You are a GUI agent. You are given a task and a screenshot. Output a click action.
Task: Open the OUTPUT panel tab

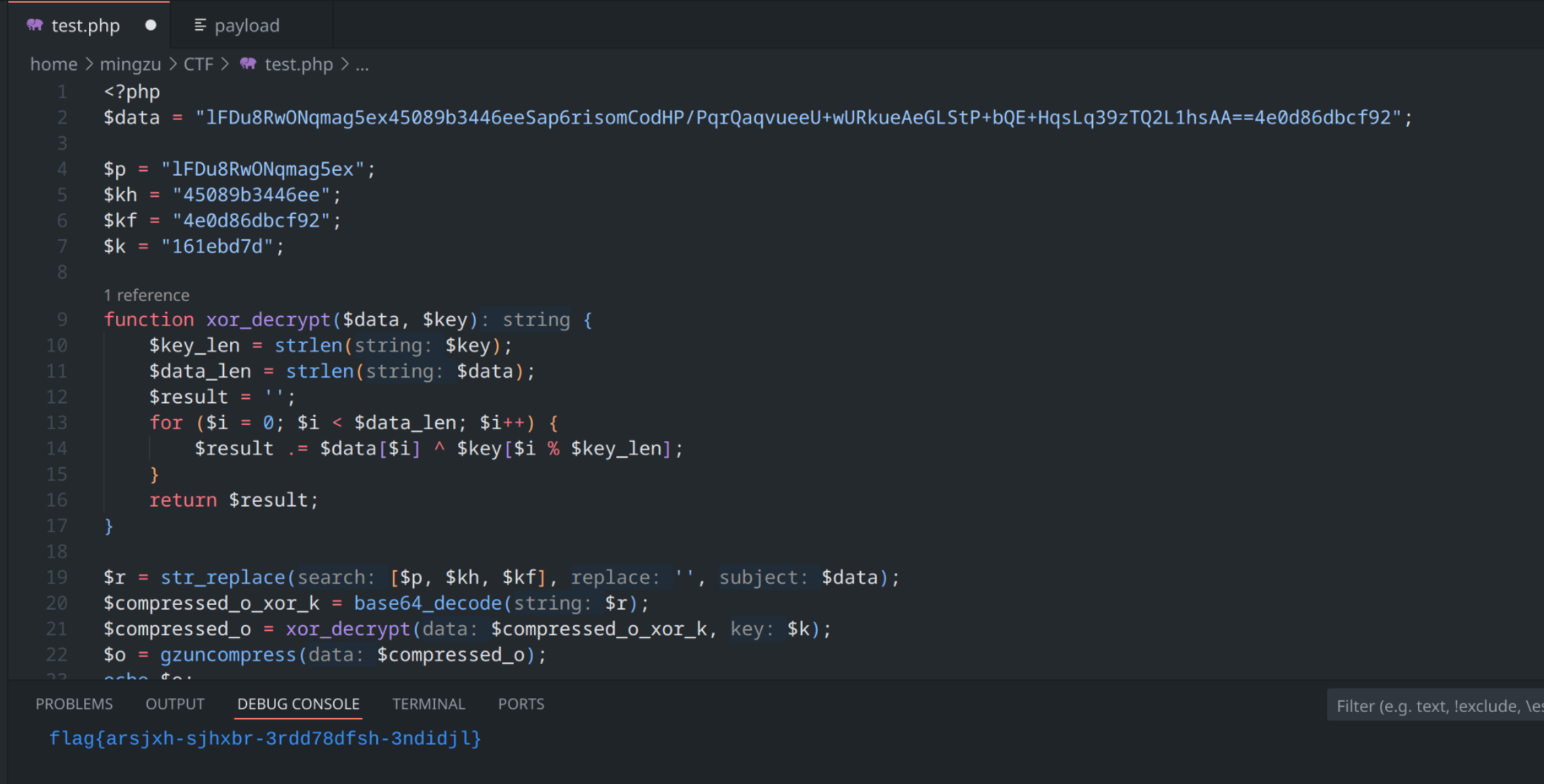[175, 704]
